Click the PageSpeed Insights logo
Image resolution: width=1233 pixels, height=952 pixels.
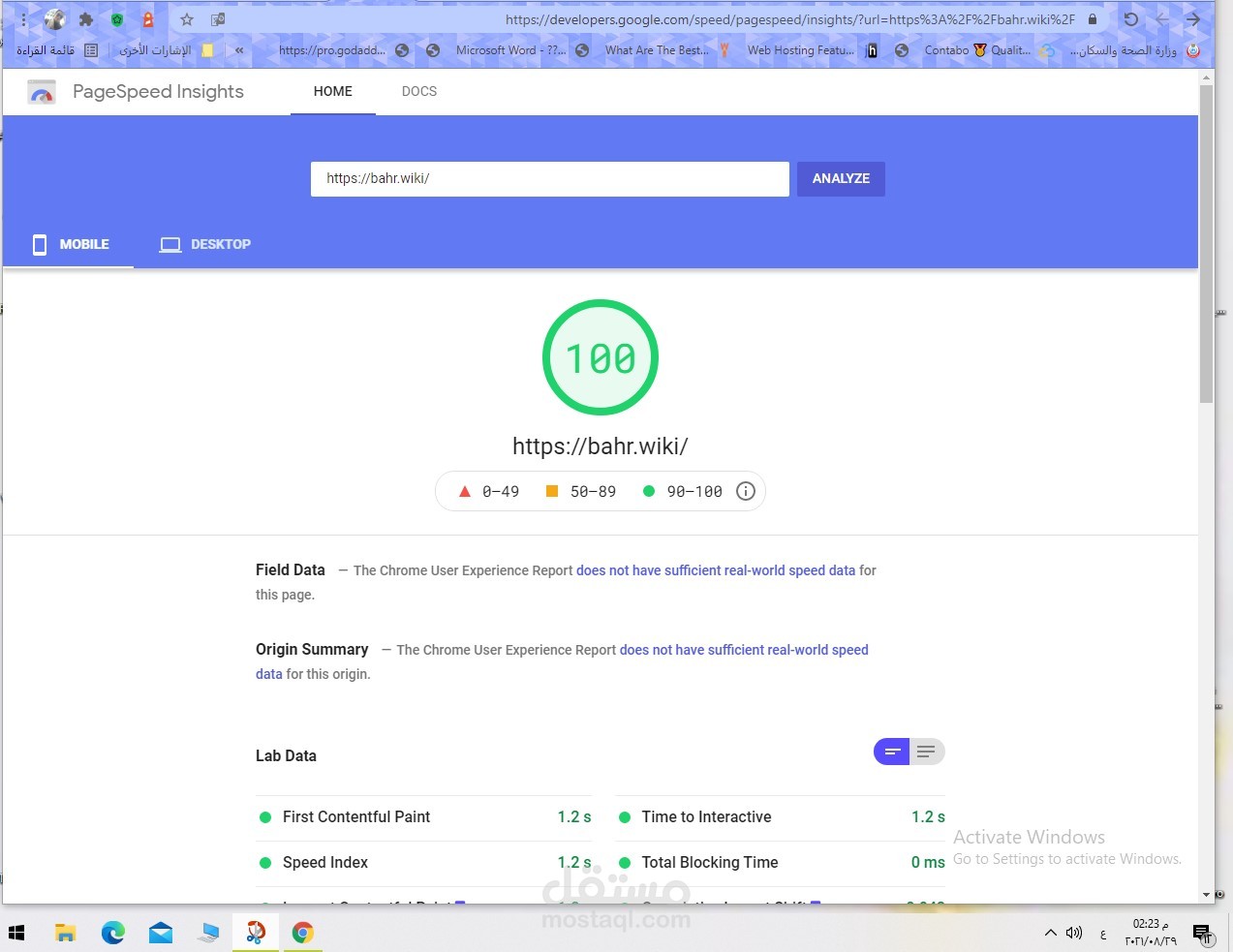tap(42, 92)
